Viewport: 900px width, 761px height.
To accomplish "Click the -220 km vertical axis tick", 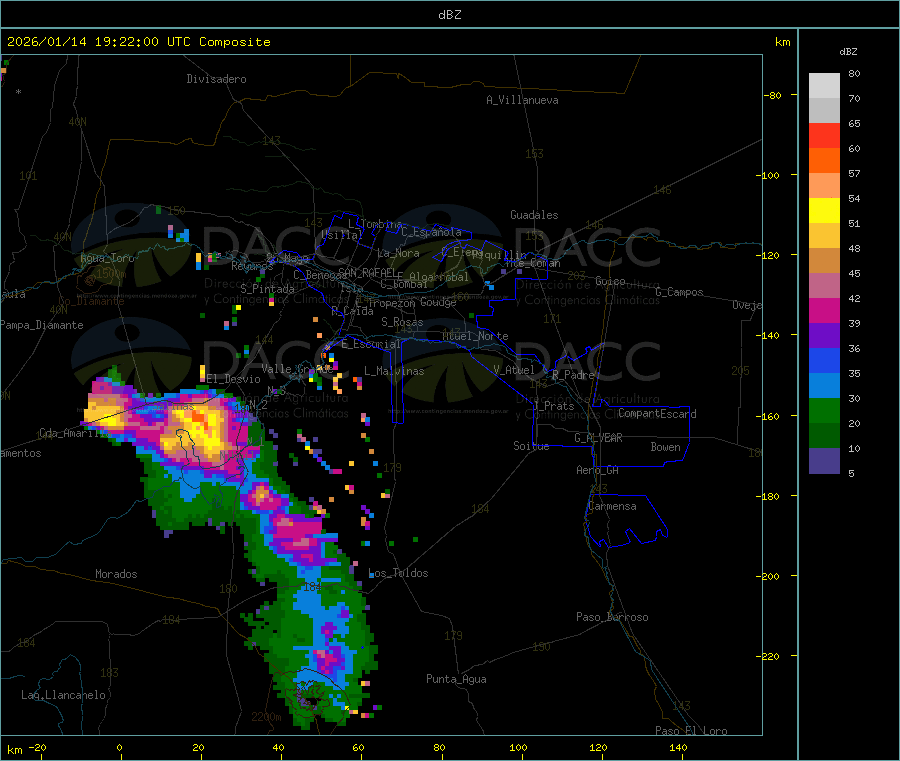I will pos(770,656).
